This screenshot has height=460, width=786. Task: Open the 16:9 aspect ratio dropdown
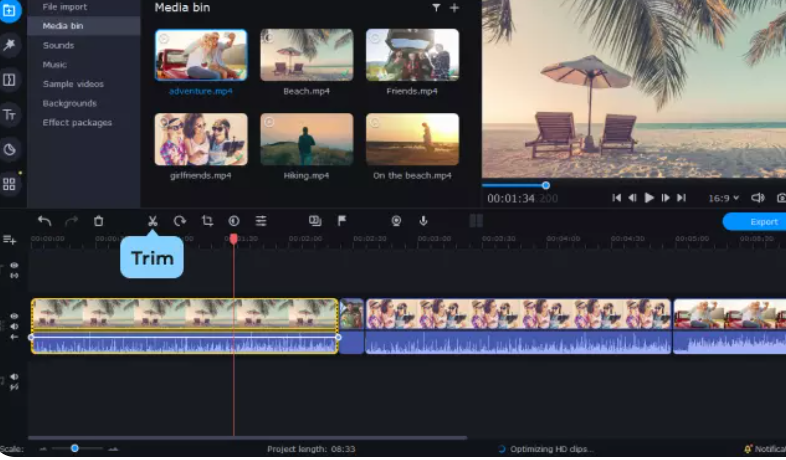[724, 198]
